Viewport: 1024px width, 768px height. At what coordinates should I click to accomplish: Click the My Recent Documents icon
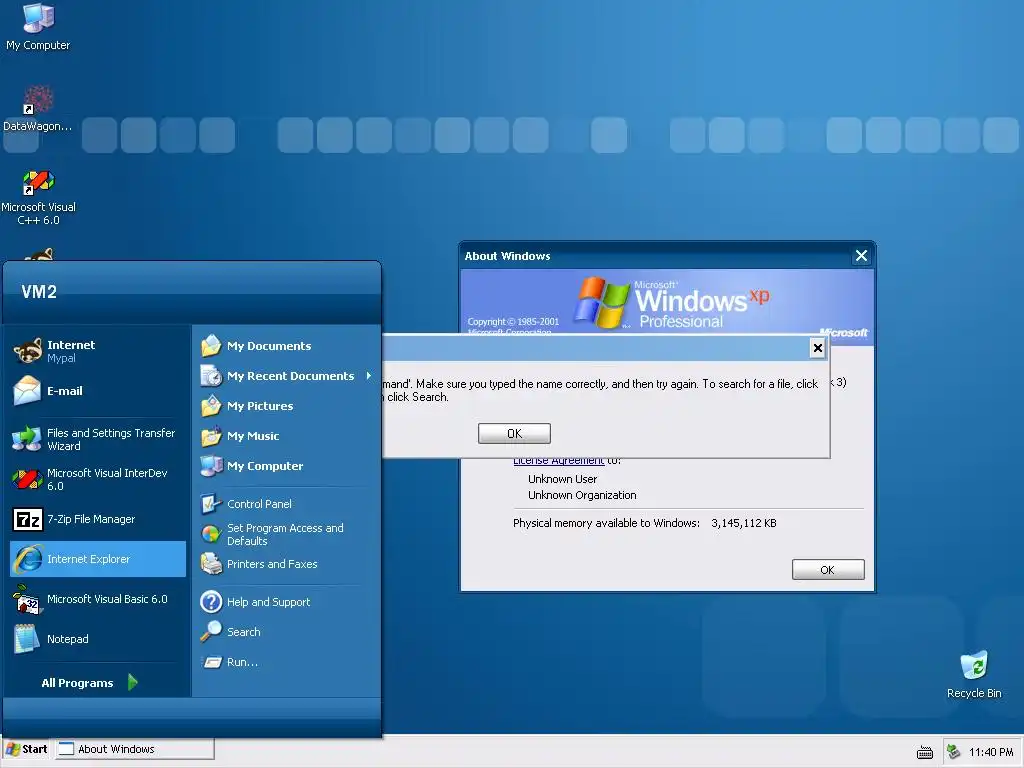[x=211, y=376]
